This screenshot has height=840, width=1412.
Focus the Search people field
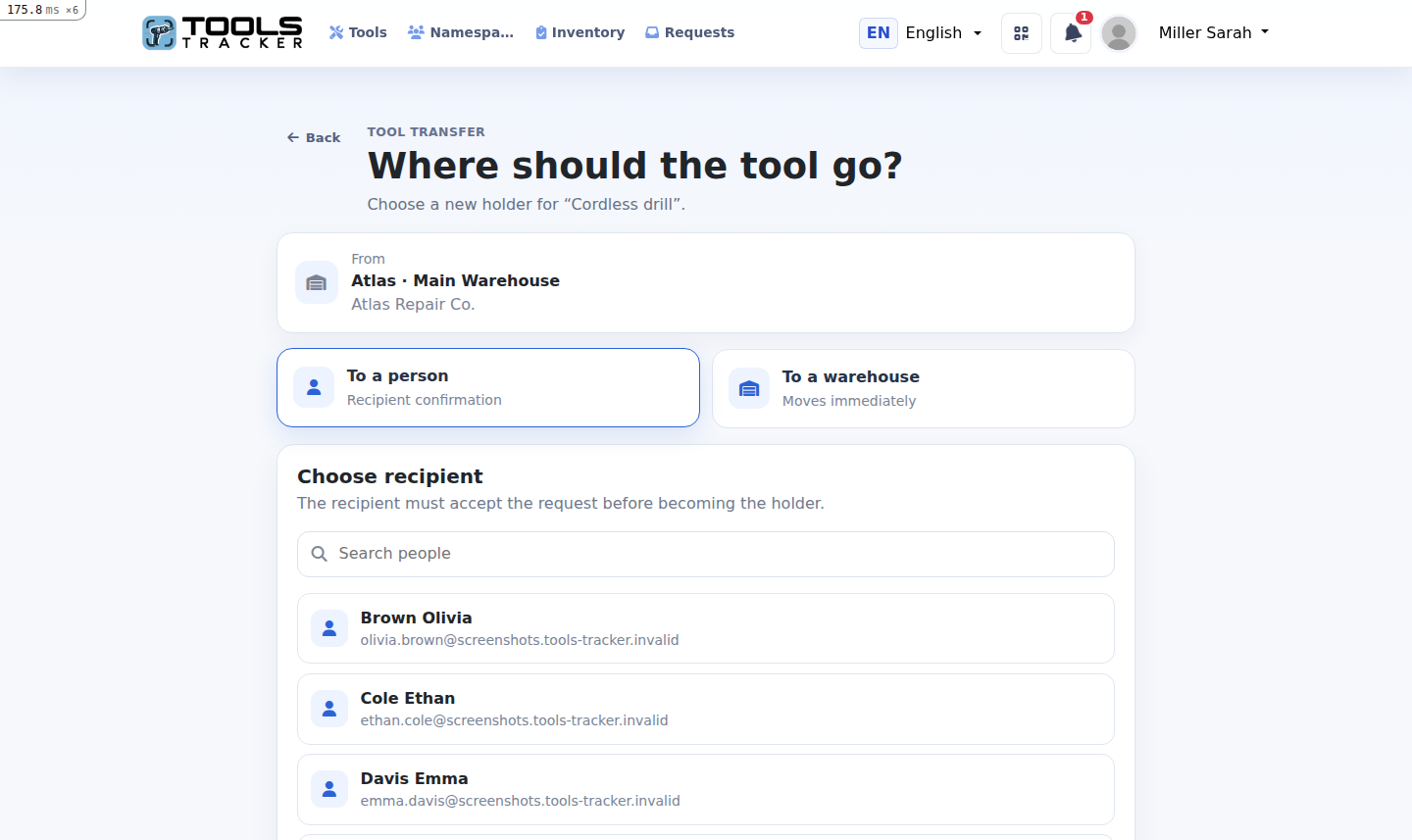[706, 554]
